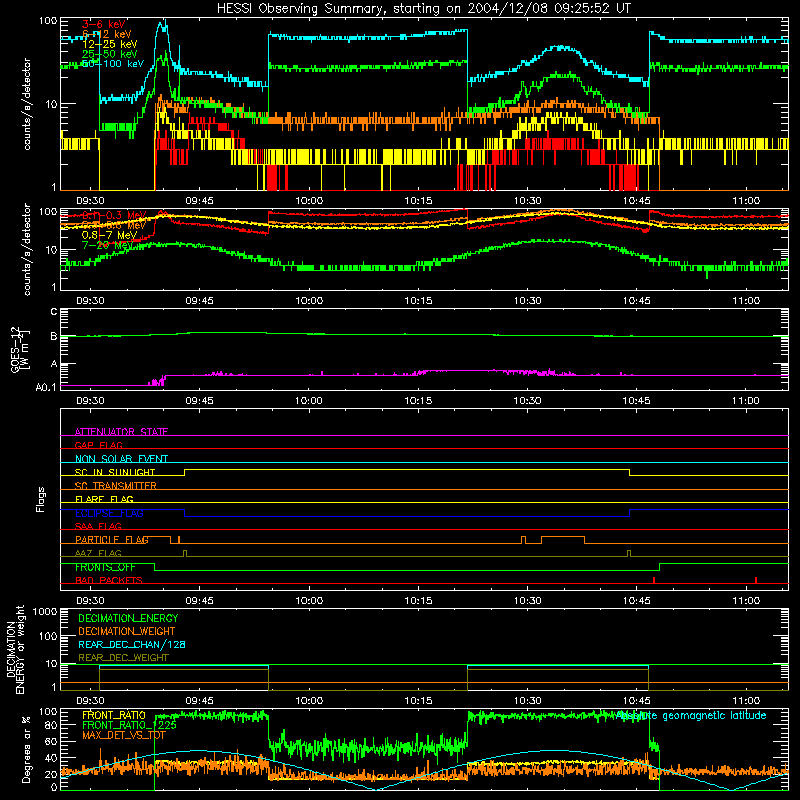The image size is (800, 800).
Task: Click the 'AAZ_FLAG' label
Action: point(98,553)
